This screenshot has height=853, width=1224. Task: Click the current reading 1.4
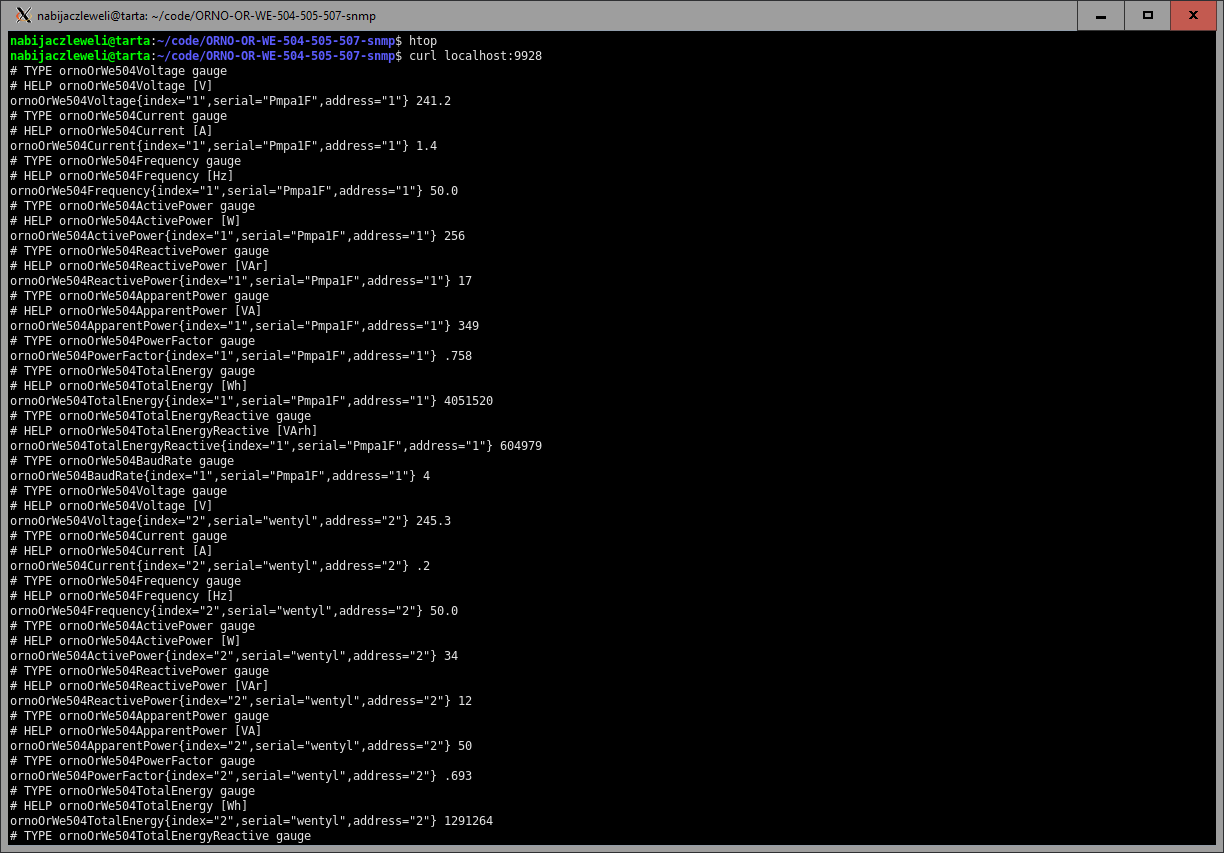[426, 146]
